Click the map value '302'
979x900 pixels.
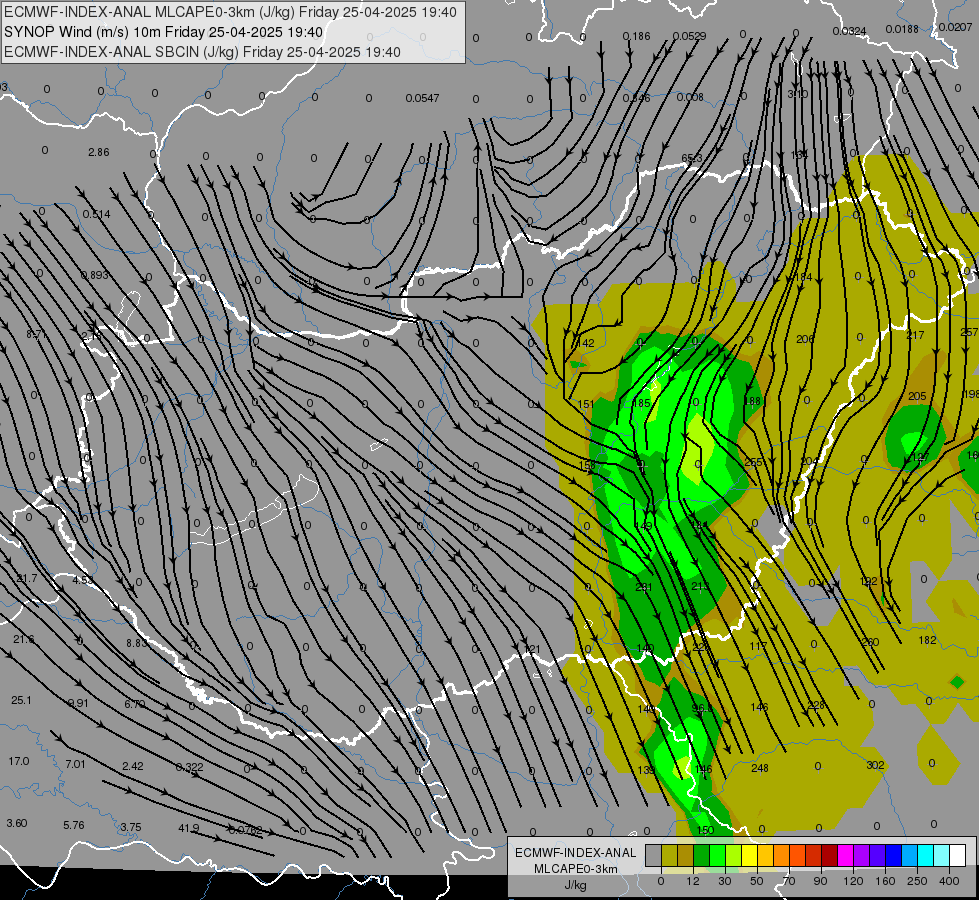[875, 765]
